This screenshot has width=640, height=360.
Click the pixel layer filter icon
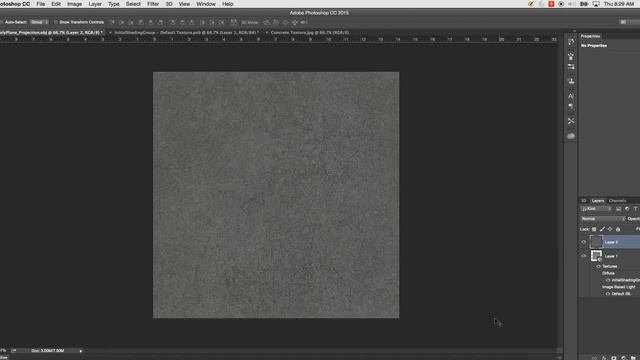click(618, 209)
